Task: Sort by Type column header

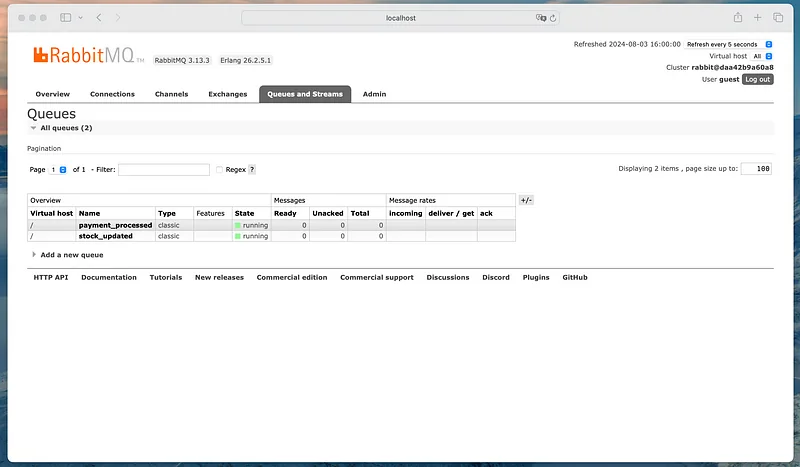Action: 167,213
